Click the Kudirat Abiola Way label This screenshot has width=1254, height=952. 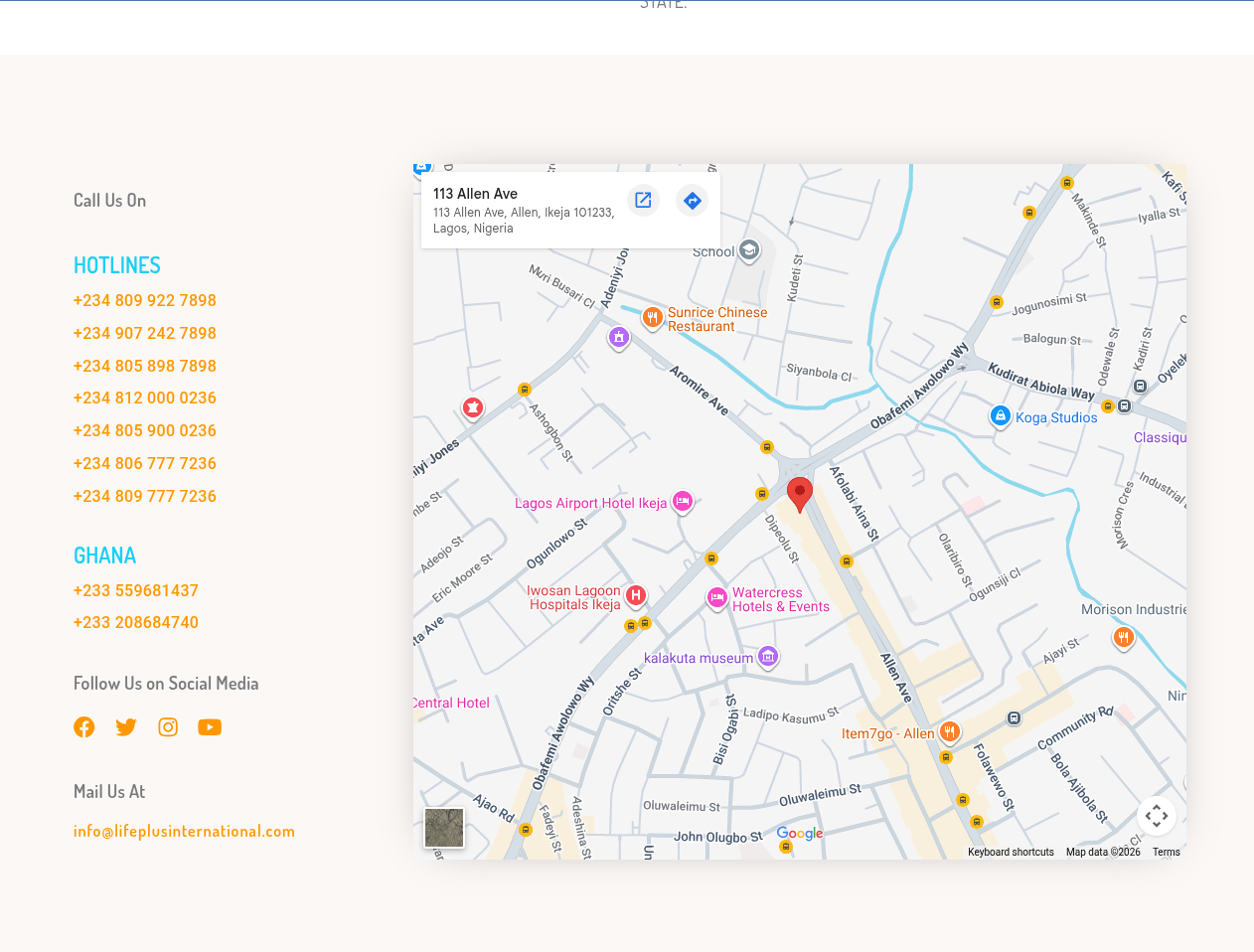coord(1040,382)
